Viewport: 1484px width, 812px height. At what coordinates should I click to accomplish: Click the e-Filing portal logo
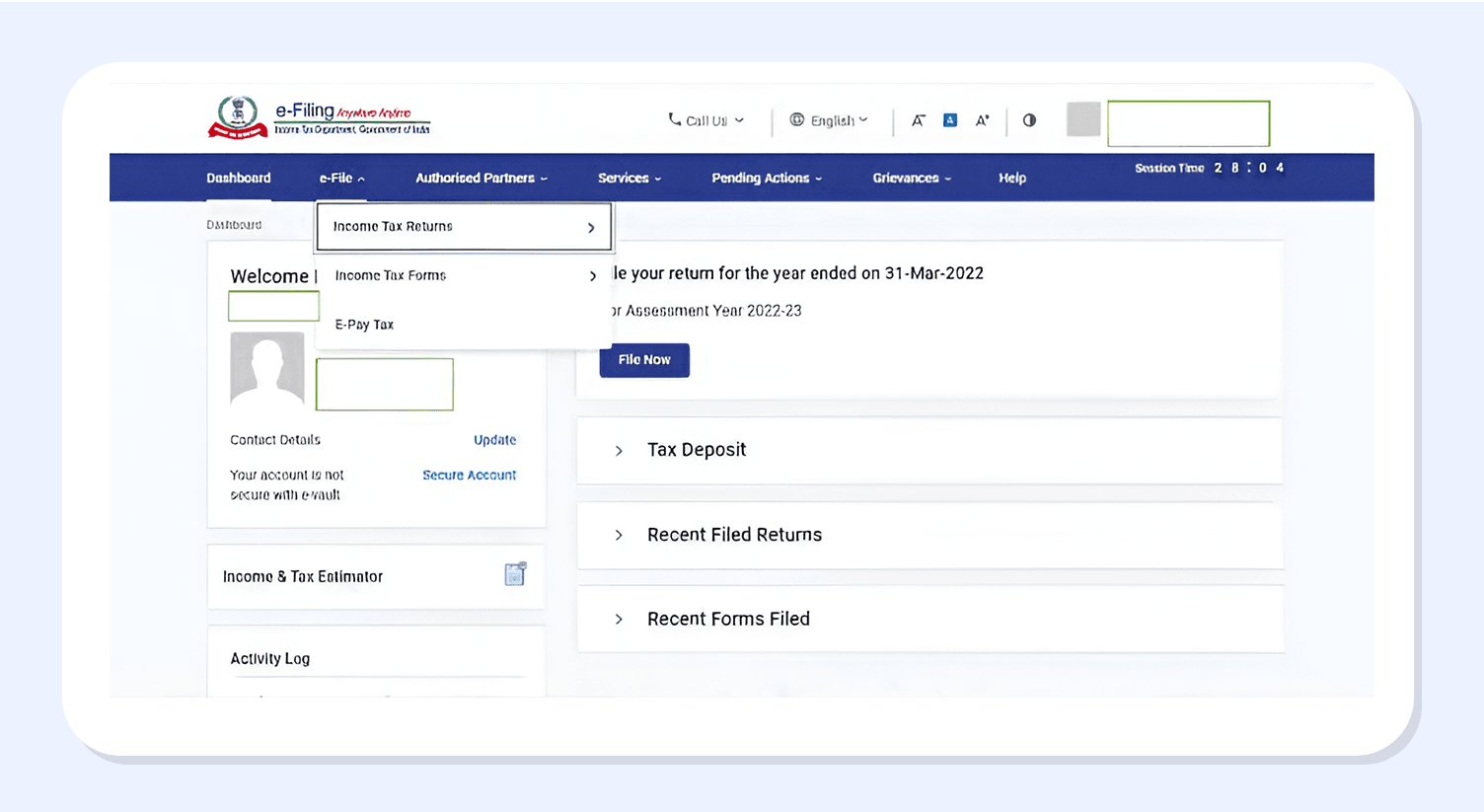click(x=319, y=118)
